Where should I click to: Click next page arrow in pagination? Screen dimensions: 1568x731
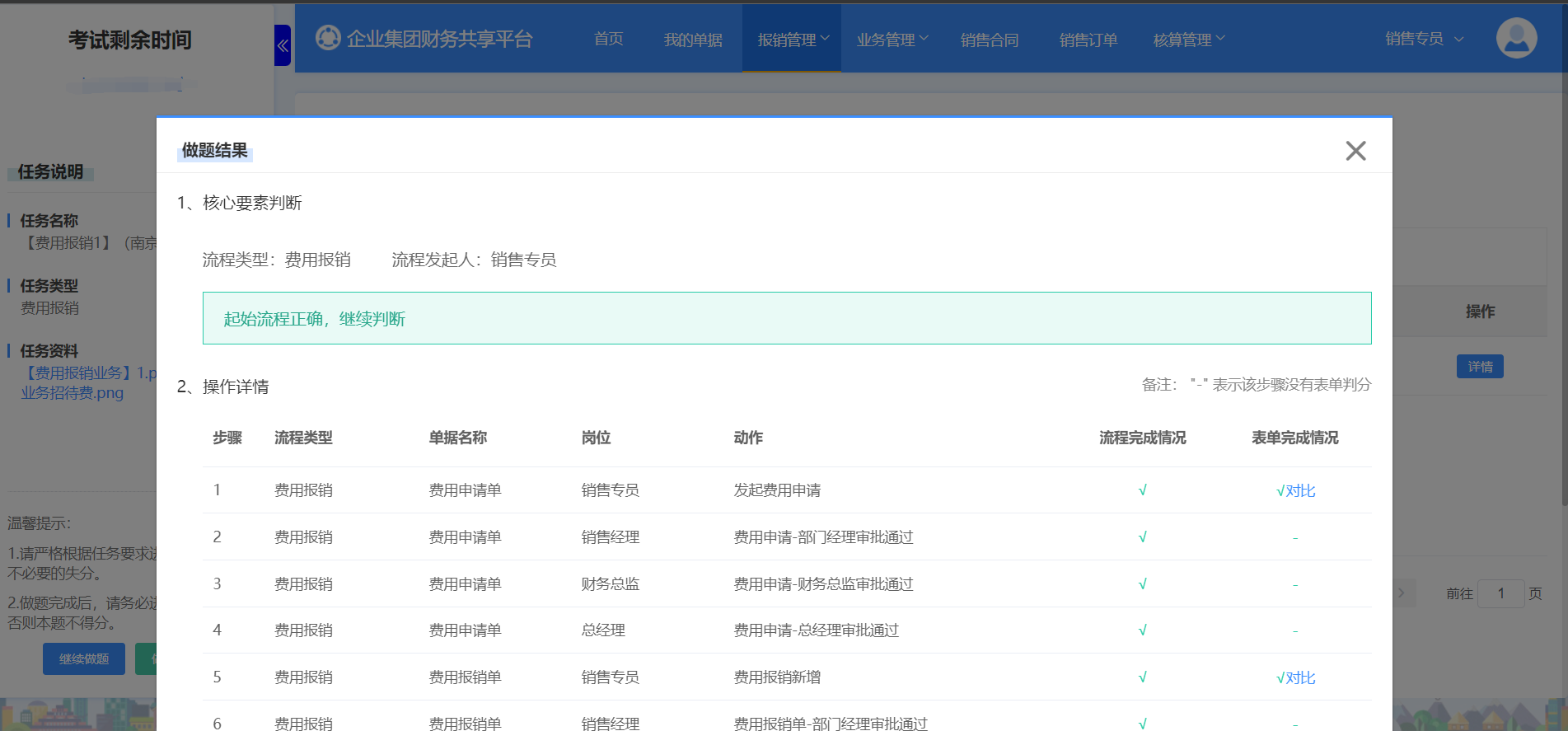[x=1401, y=593]
